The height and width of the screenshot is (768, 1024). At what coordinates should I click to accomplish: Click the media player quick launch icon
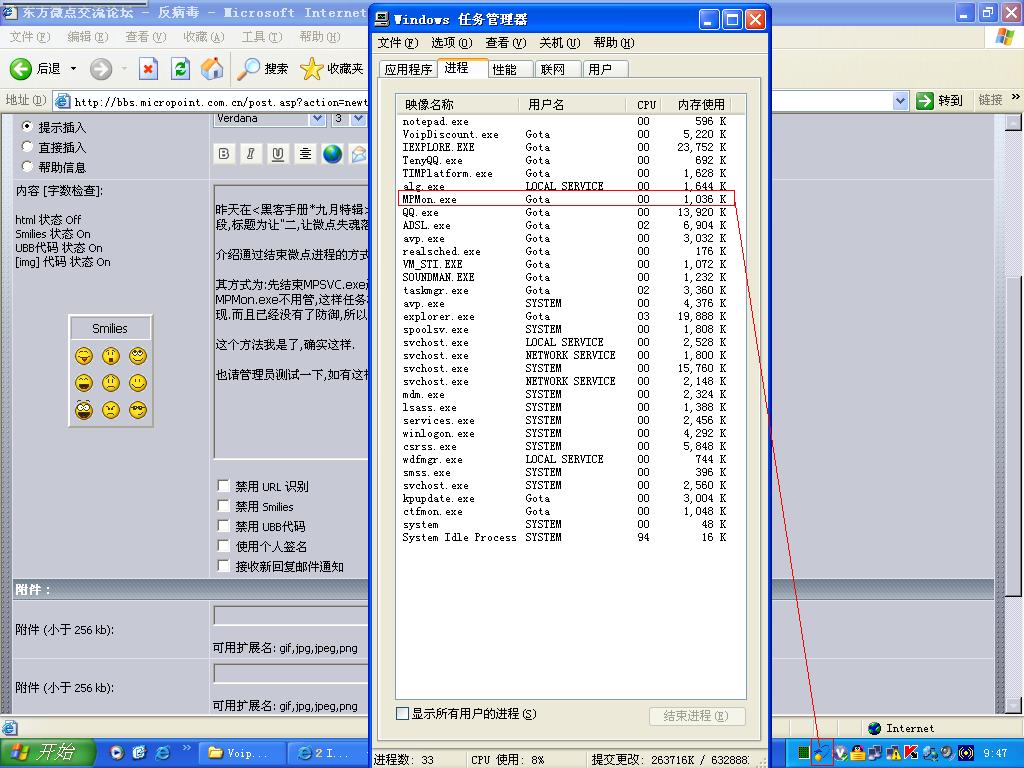tap(116, 753)
